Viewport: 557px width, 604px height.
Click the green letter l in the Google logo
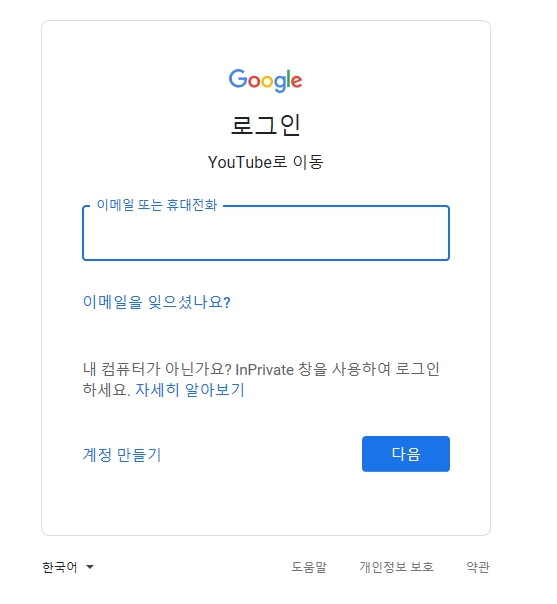click(x=288, y=79)
